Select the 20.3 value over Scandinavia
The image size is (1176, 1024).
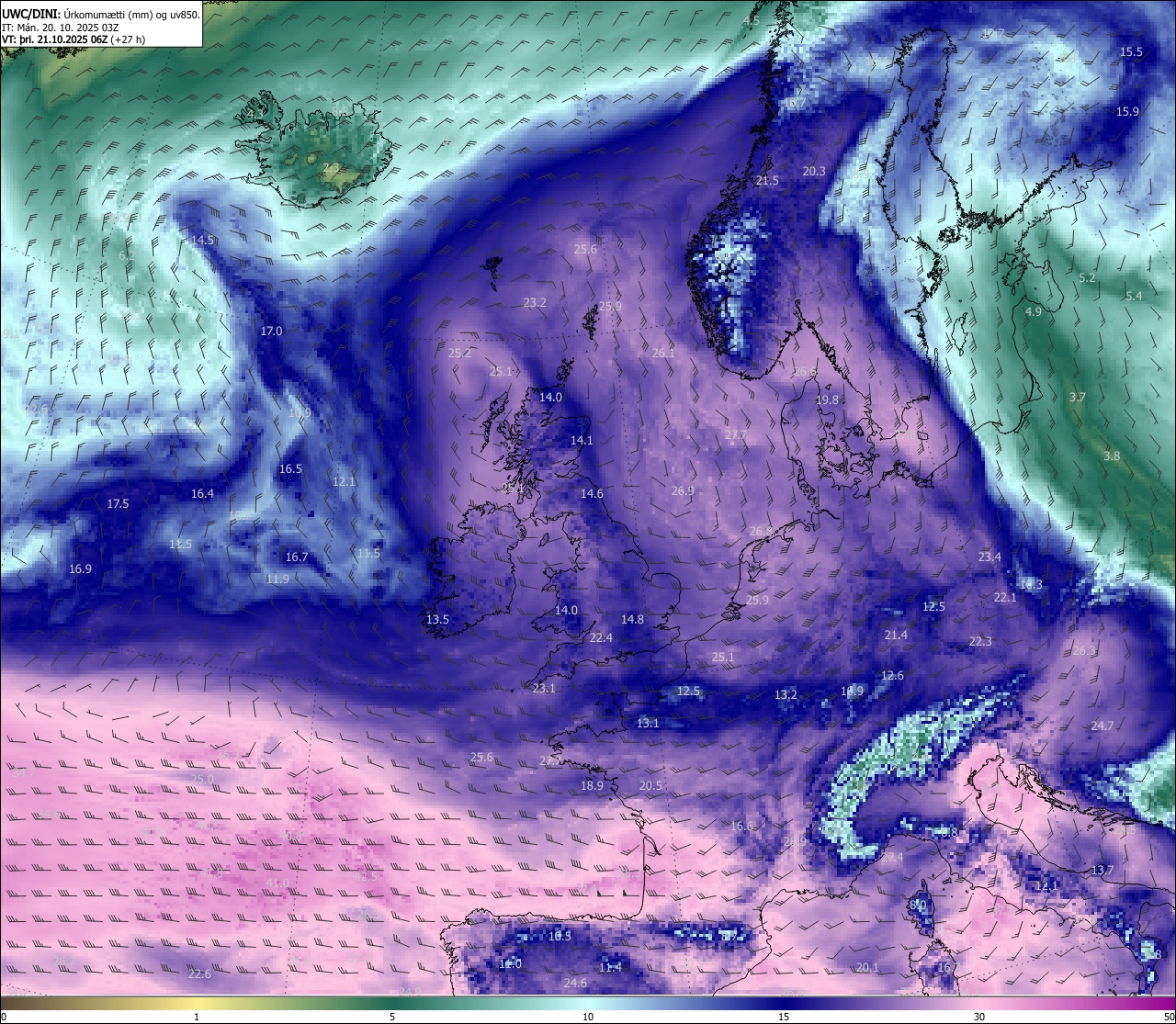tap(814, 171)
